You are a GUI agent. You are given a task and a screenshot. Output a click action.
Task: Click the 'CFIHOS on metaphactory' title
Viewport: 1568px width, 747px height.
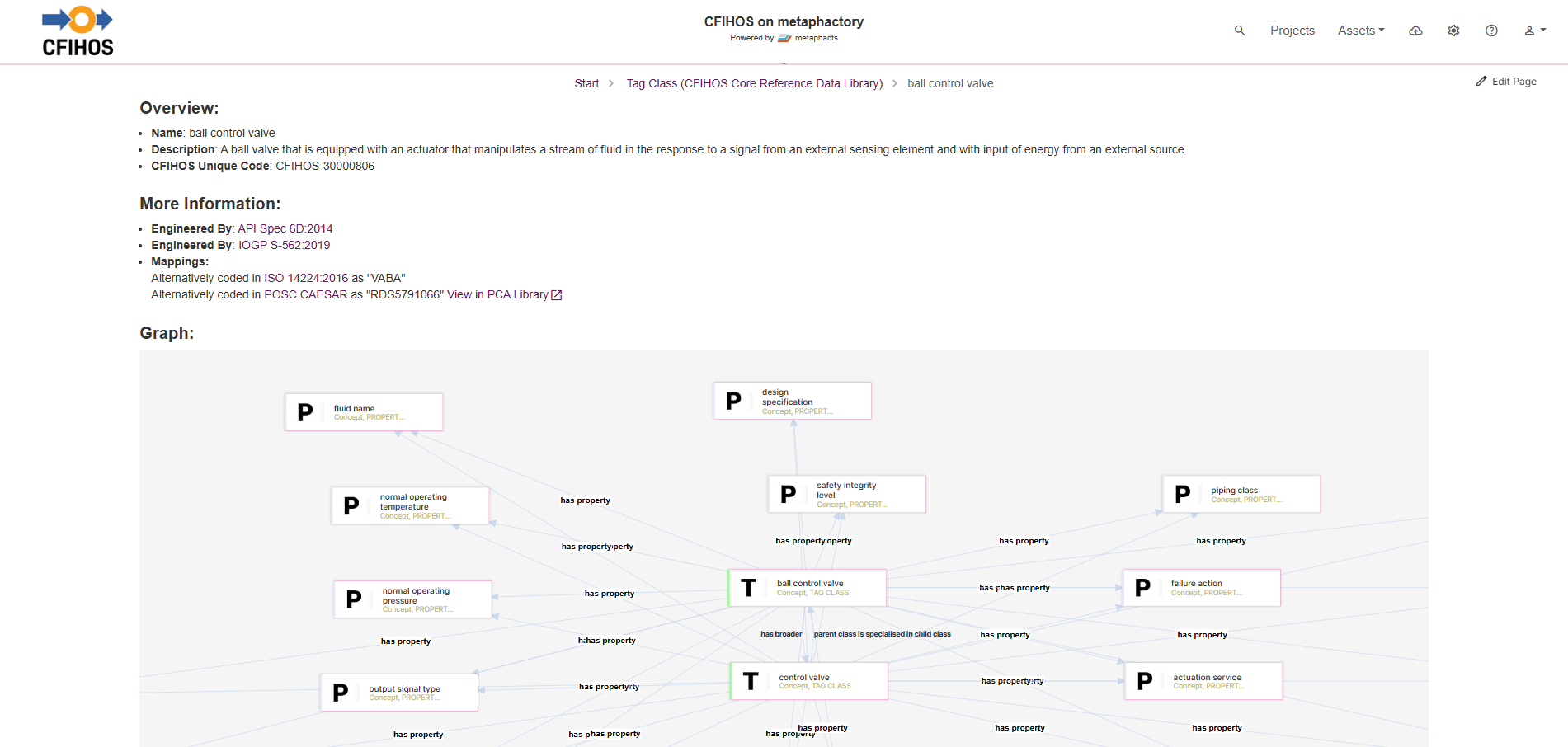point(784,21)
